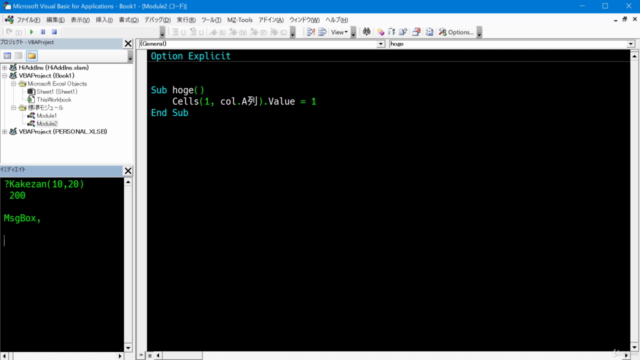Click the Module1 module icon
The width and height of the screenshot is (640, 360).
click(31, 116)
